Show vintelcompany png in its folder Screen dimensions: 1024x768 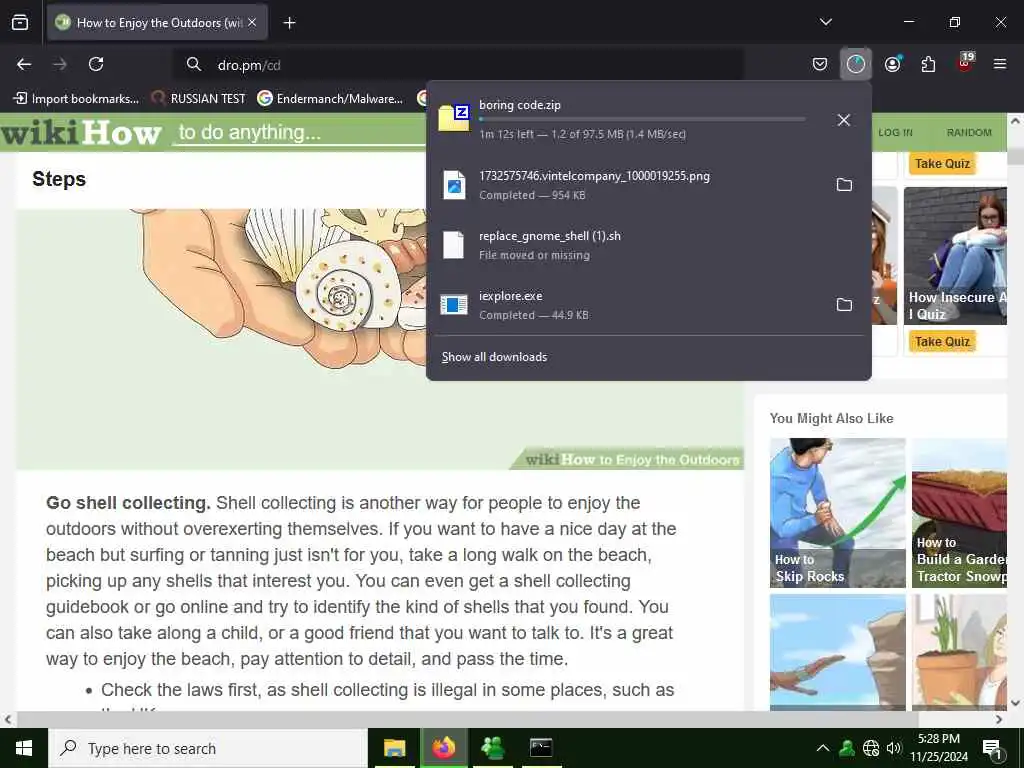[844, 185]
